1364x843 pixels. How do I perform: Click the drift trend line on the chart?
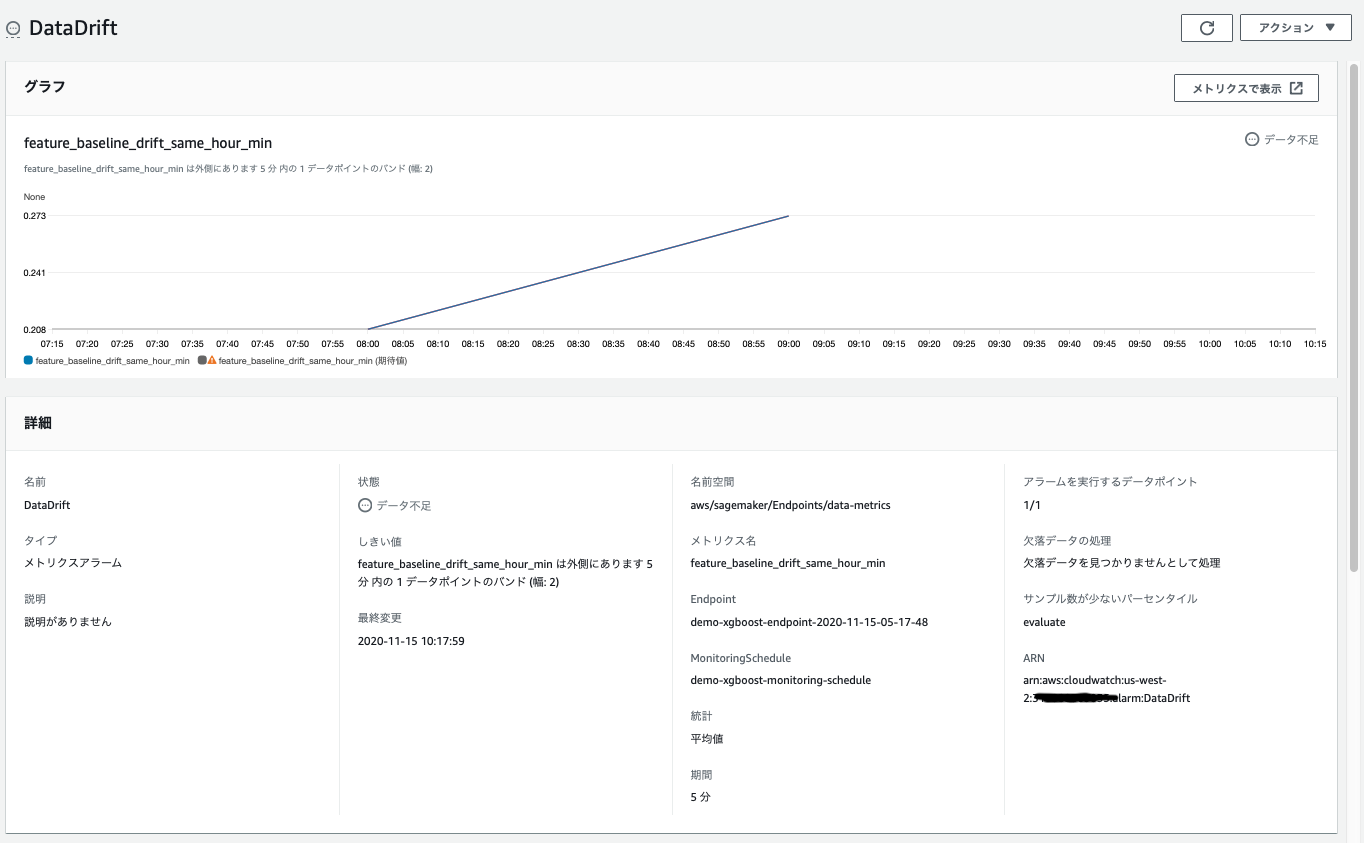[x=580, y=270]
